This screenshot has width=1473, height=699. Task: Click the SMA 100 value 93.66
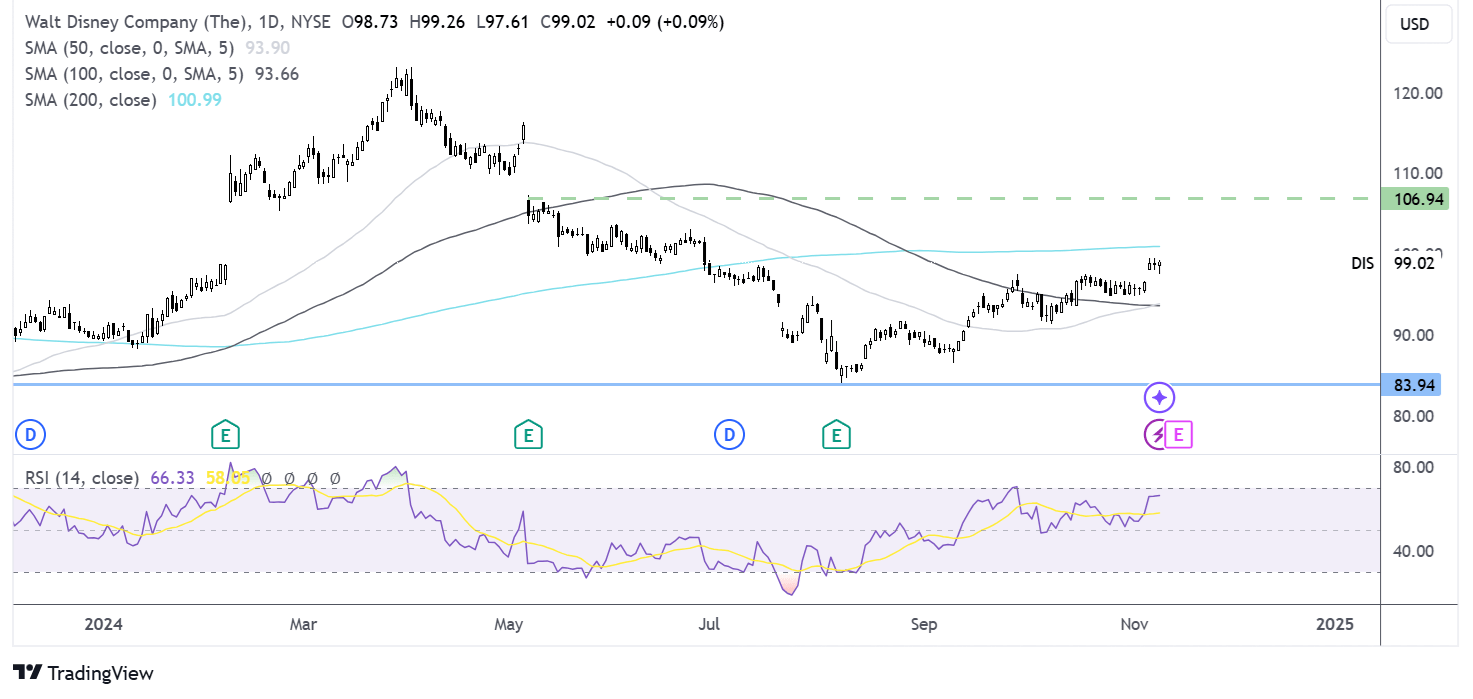point(277,74)
